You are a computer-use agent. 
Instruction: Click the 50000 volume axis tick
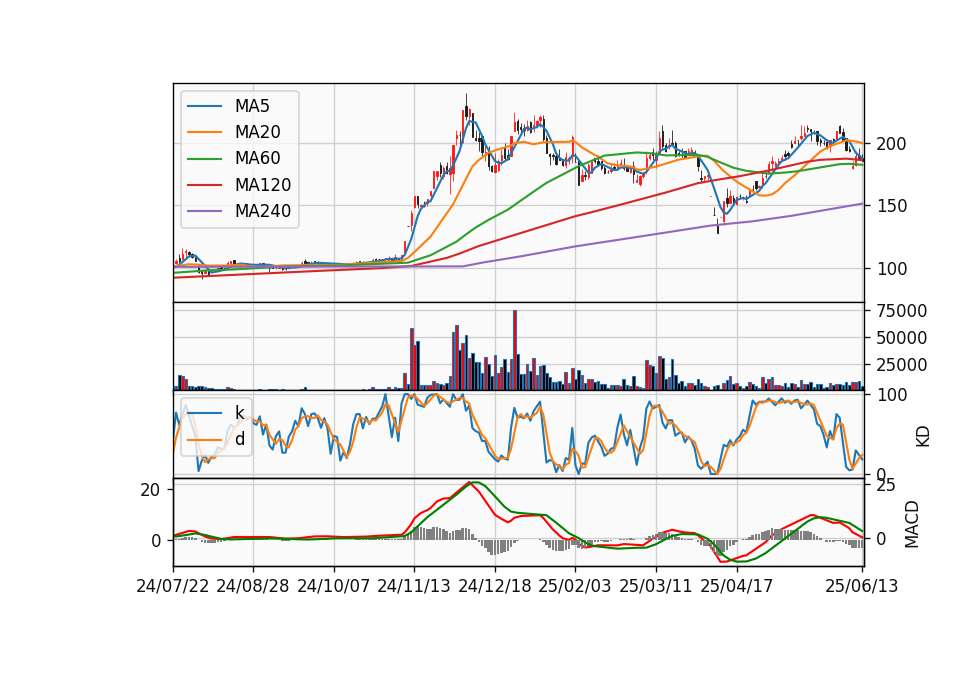(x=902, y=338)
